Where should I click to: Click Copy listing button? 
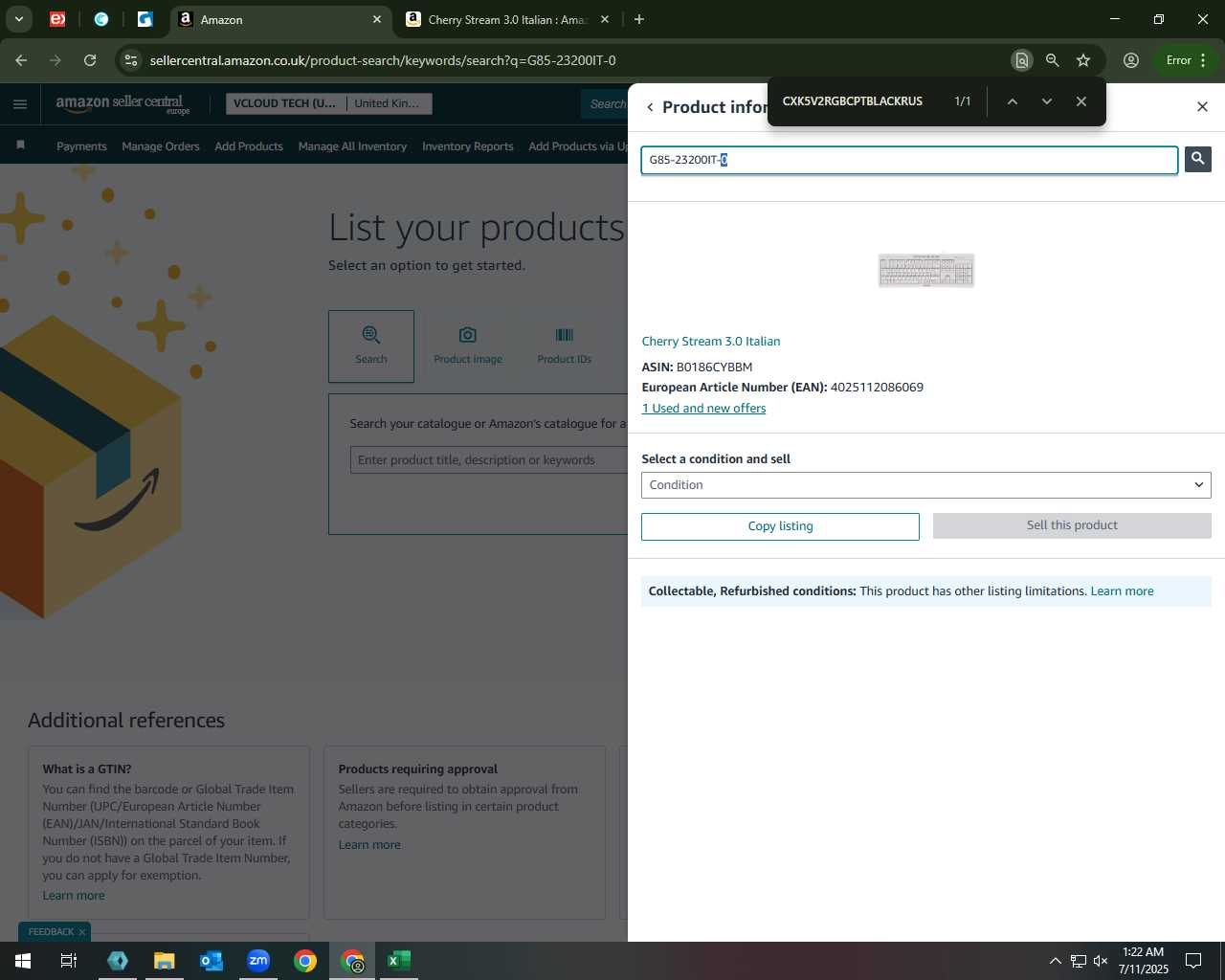(x=780, y=526)
